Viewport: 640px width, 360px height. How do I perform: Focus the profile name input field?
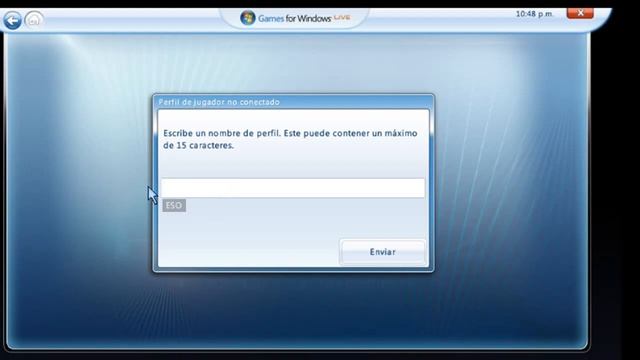293,188
